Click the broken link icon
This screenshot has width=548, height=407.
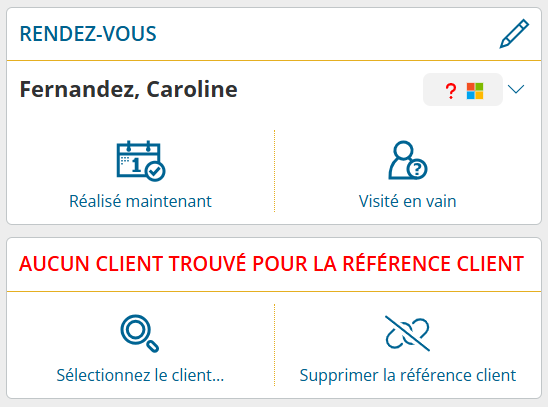click(408, 334)
